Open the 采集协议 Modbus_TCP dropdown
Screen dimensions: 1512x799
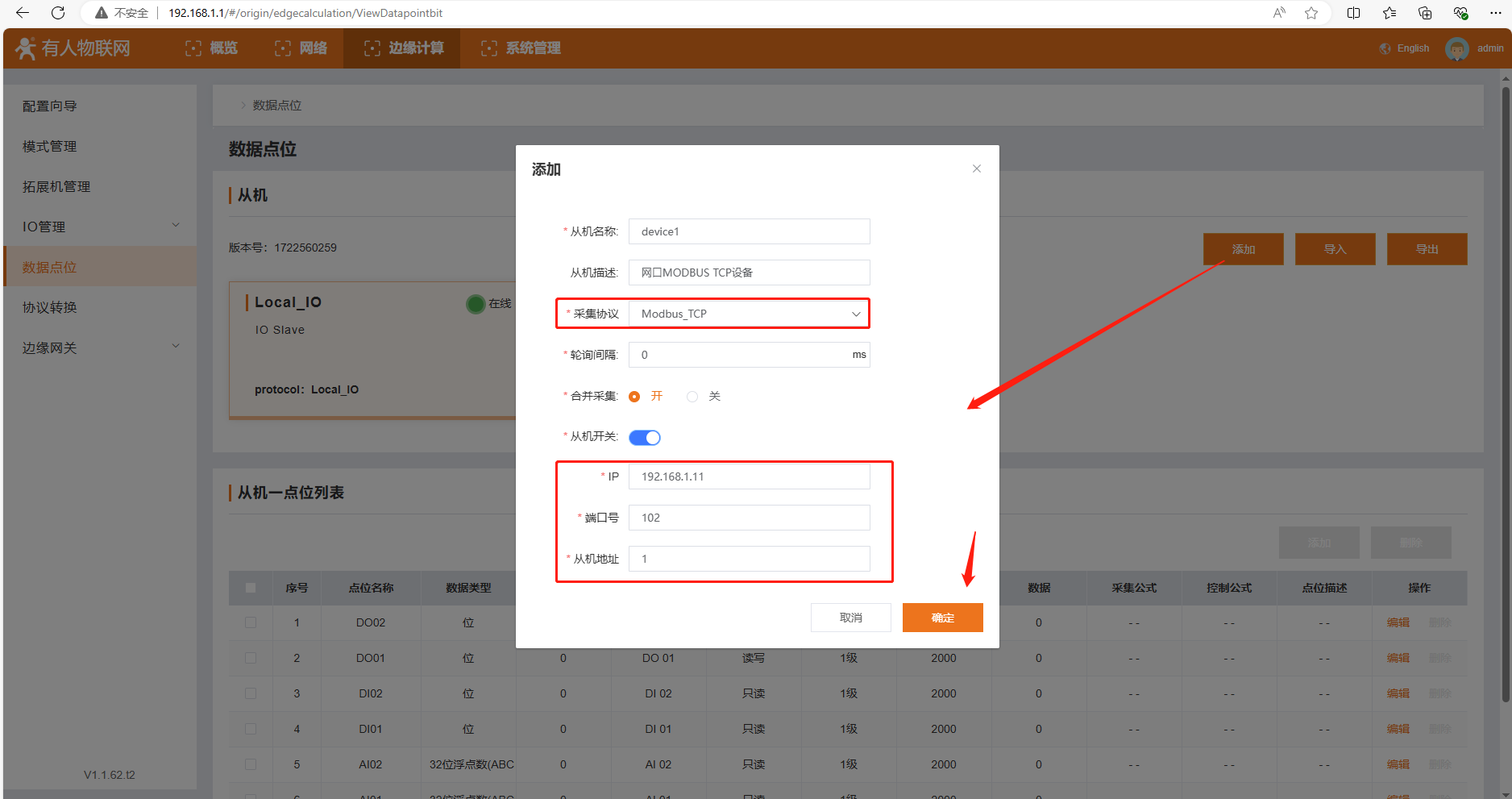(x=749, y=314)
